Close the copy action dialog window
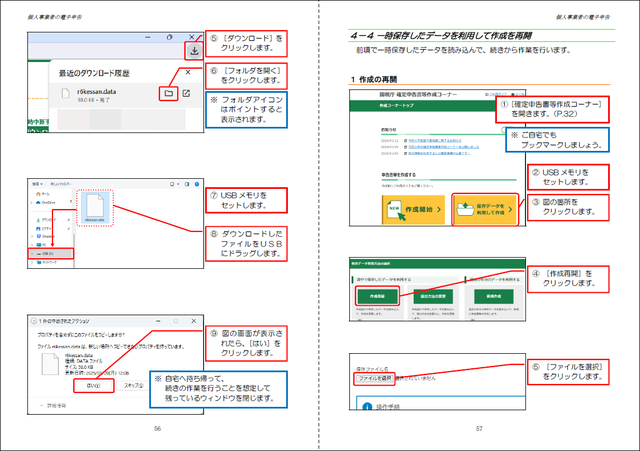The image size is (640, 451). (193, 321)
